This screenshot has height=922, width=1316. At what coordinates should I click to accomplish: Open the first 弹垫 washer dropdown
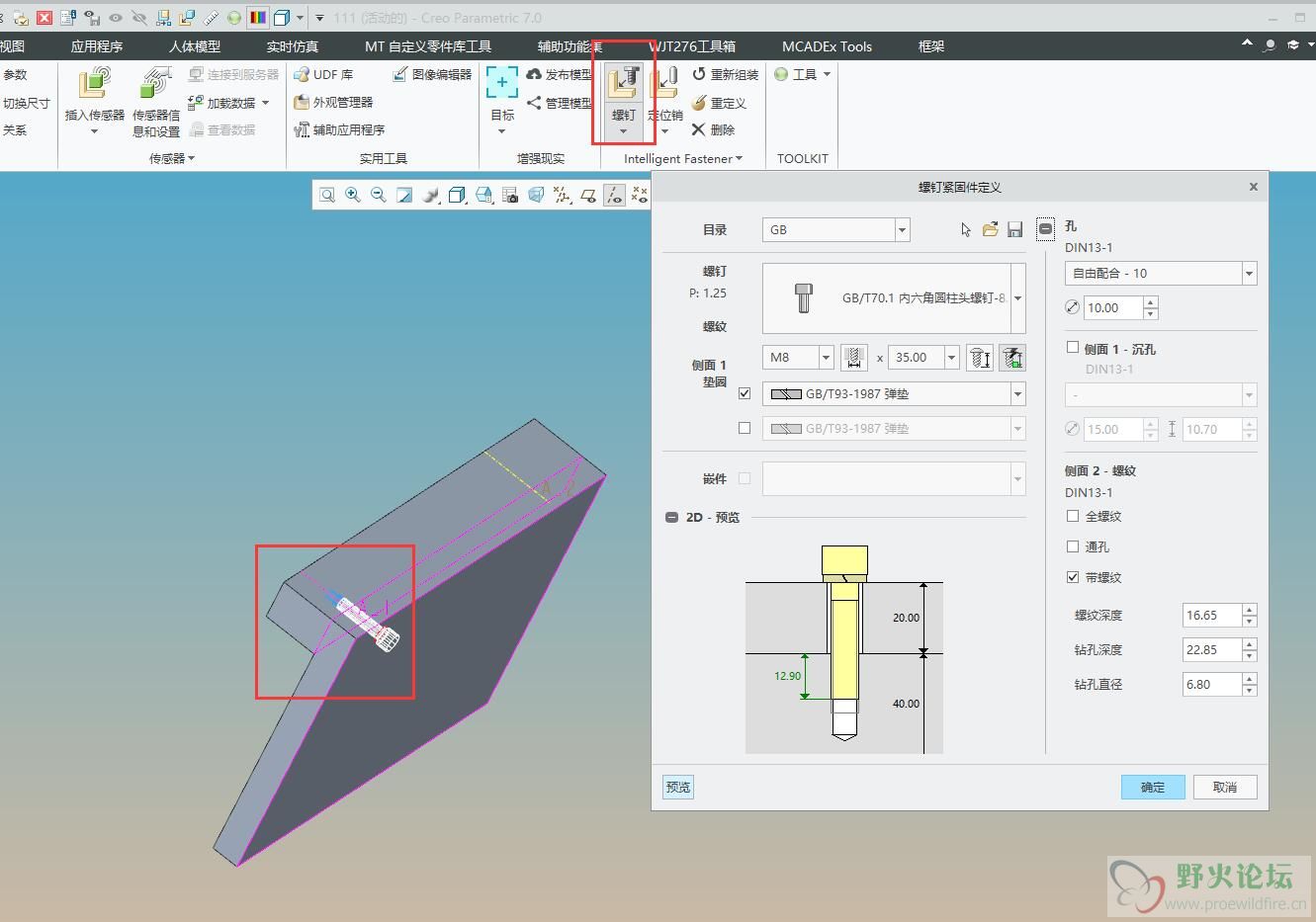pyautogui.click(x=1017, y=393)
